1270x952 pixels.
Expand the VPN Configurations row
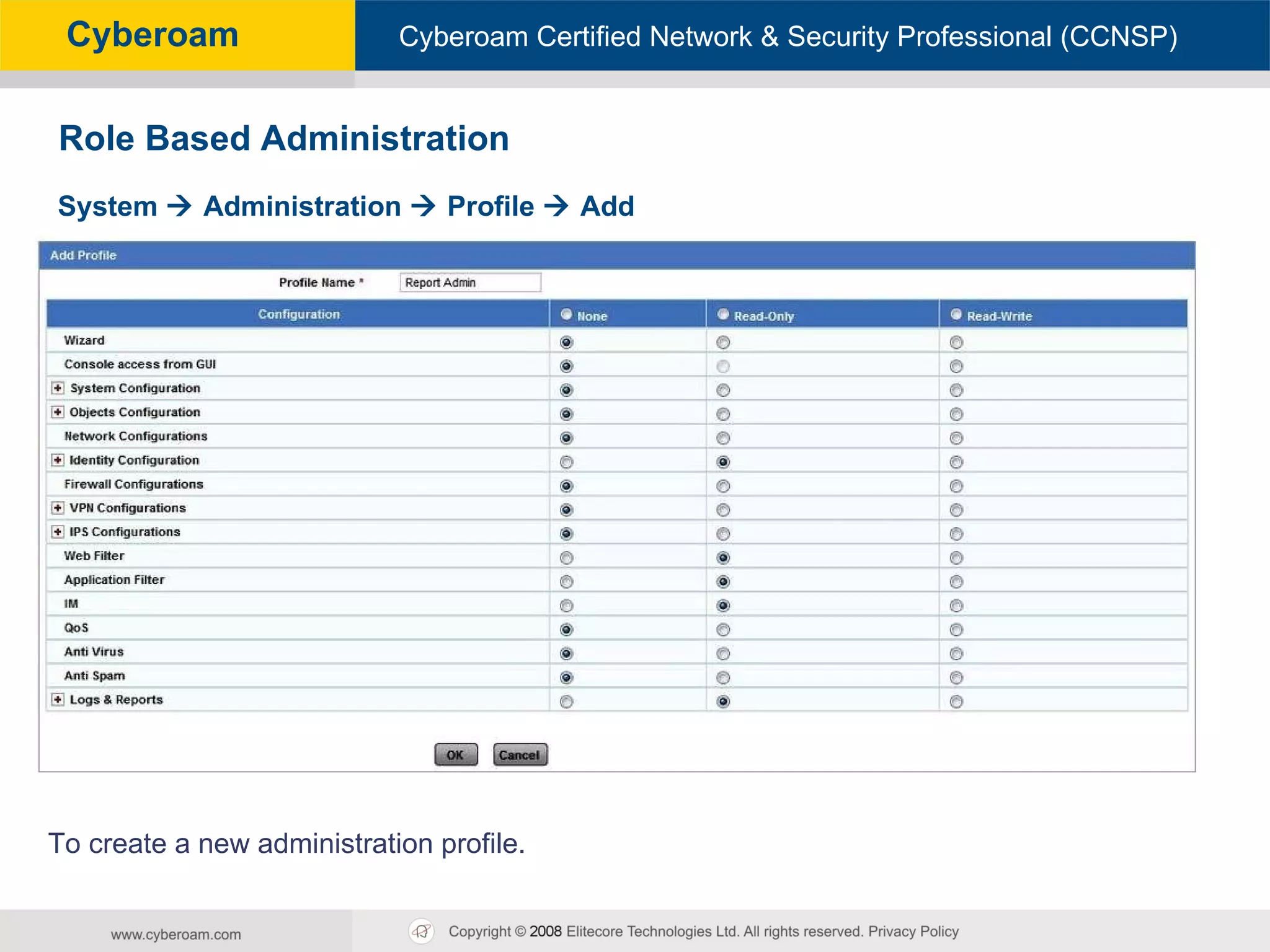tap(58, 508)
